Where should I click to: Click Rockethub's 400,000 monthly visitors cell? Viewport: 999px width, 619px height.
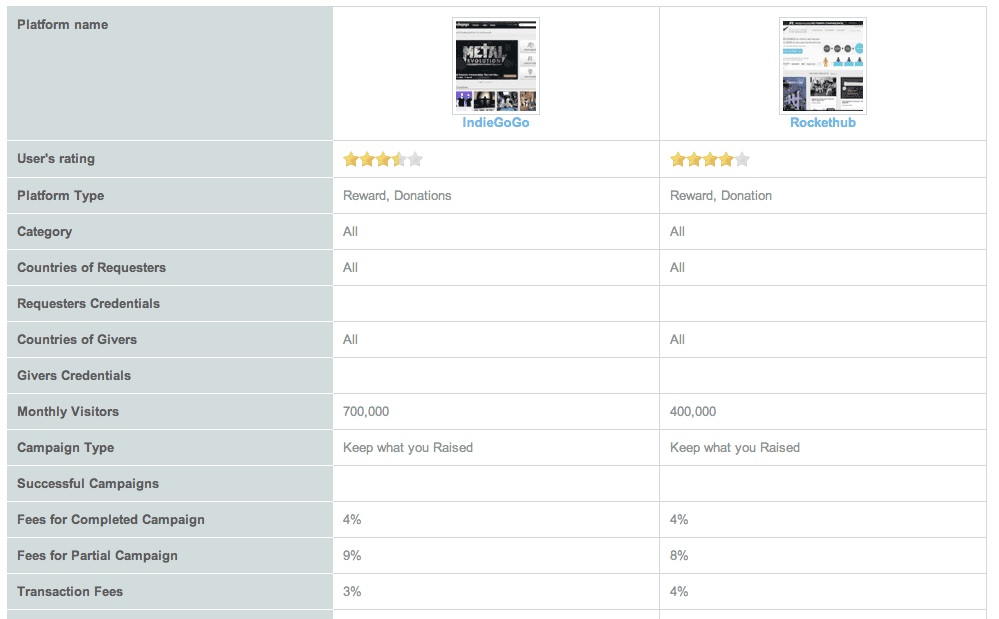[693, 412]
